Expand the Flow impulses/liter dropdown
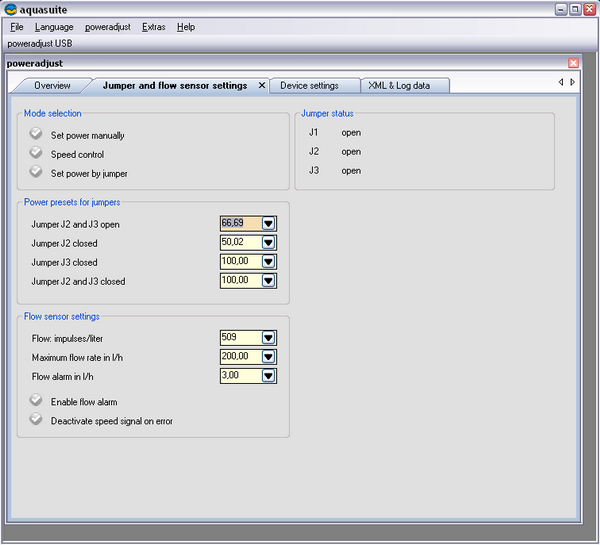600x545 pixels. [x=268, y=338]
